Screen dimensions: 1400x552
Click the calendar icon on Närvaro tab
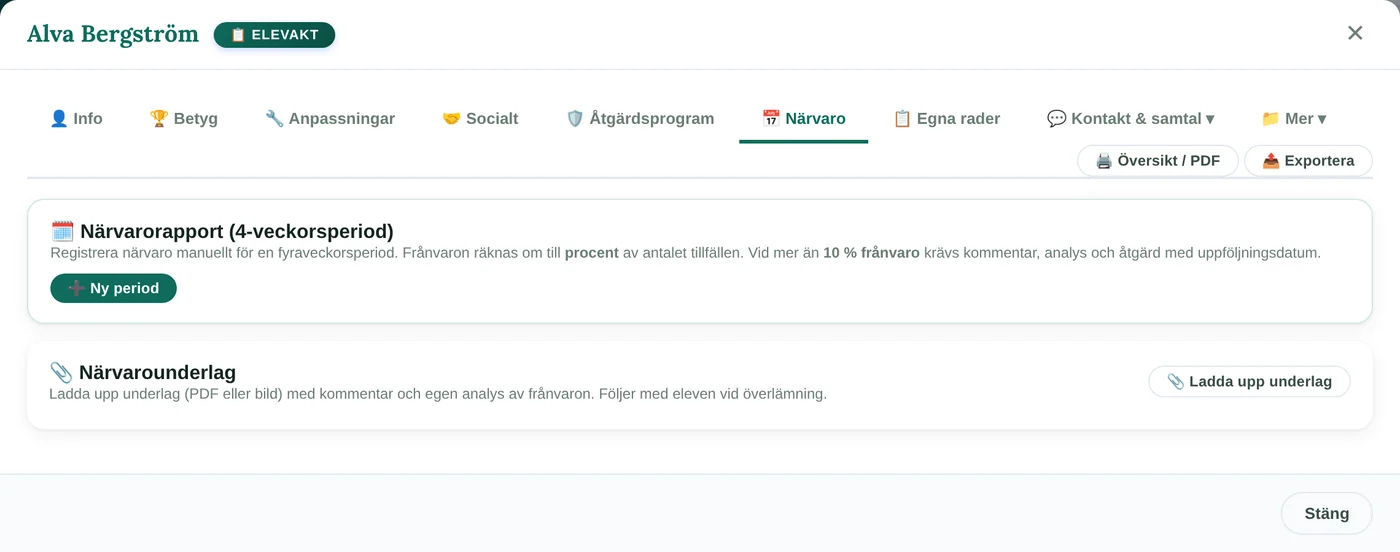click(x=771, y=118)
